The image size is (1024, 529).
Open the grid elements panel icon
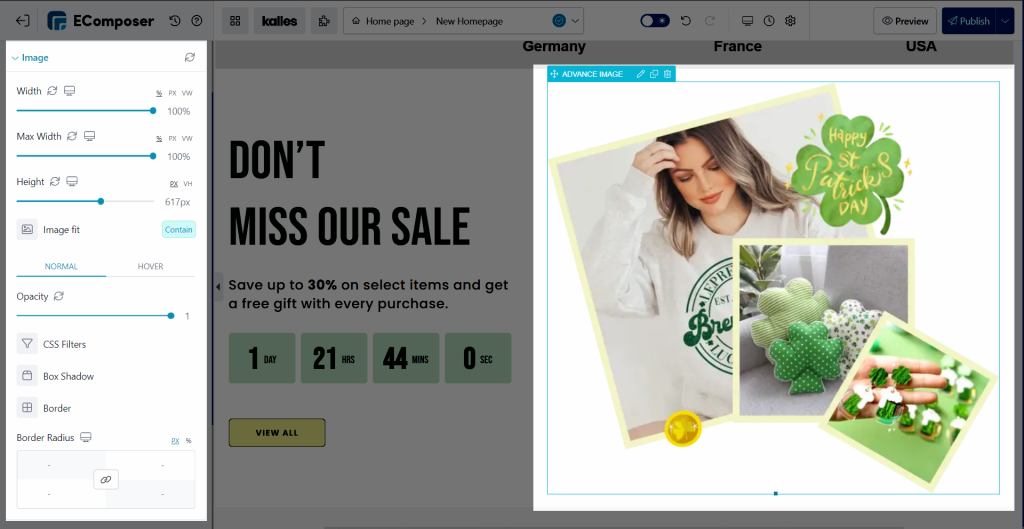[235, 21]
